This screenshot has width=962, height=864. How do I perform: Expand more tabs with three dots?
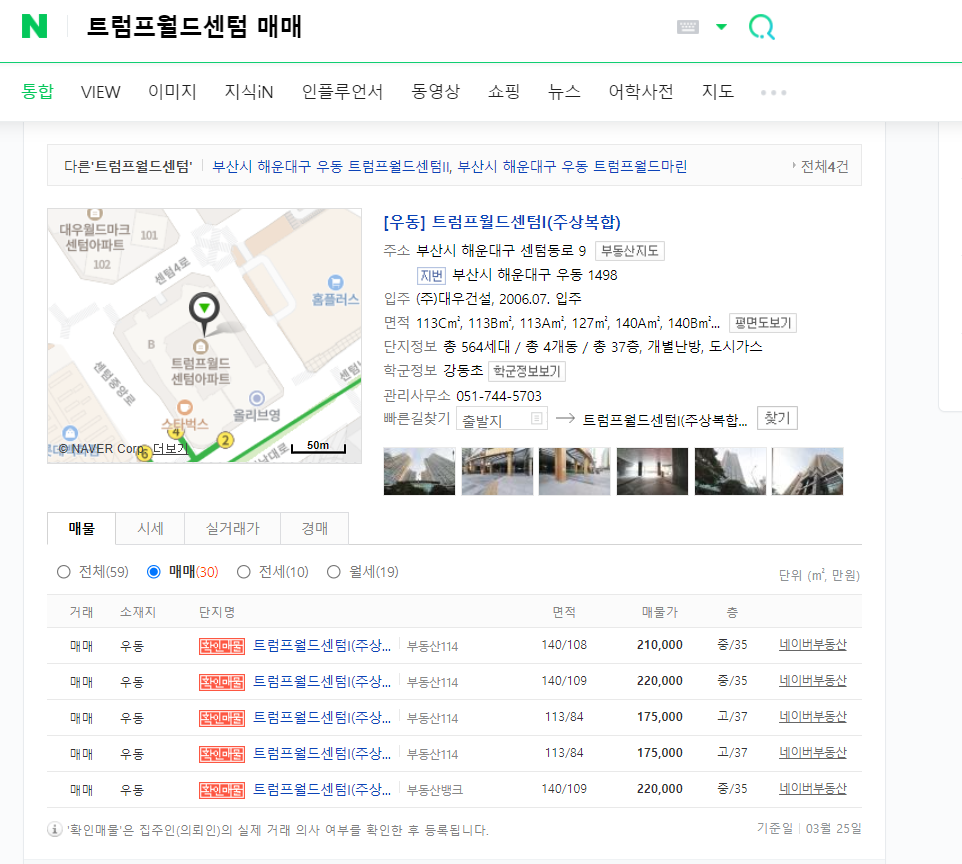[x=773, y=93]
